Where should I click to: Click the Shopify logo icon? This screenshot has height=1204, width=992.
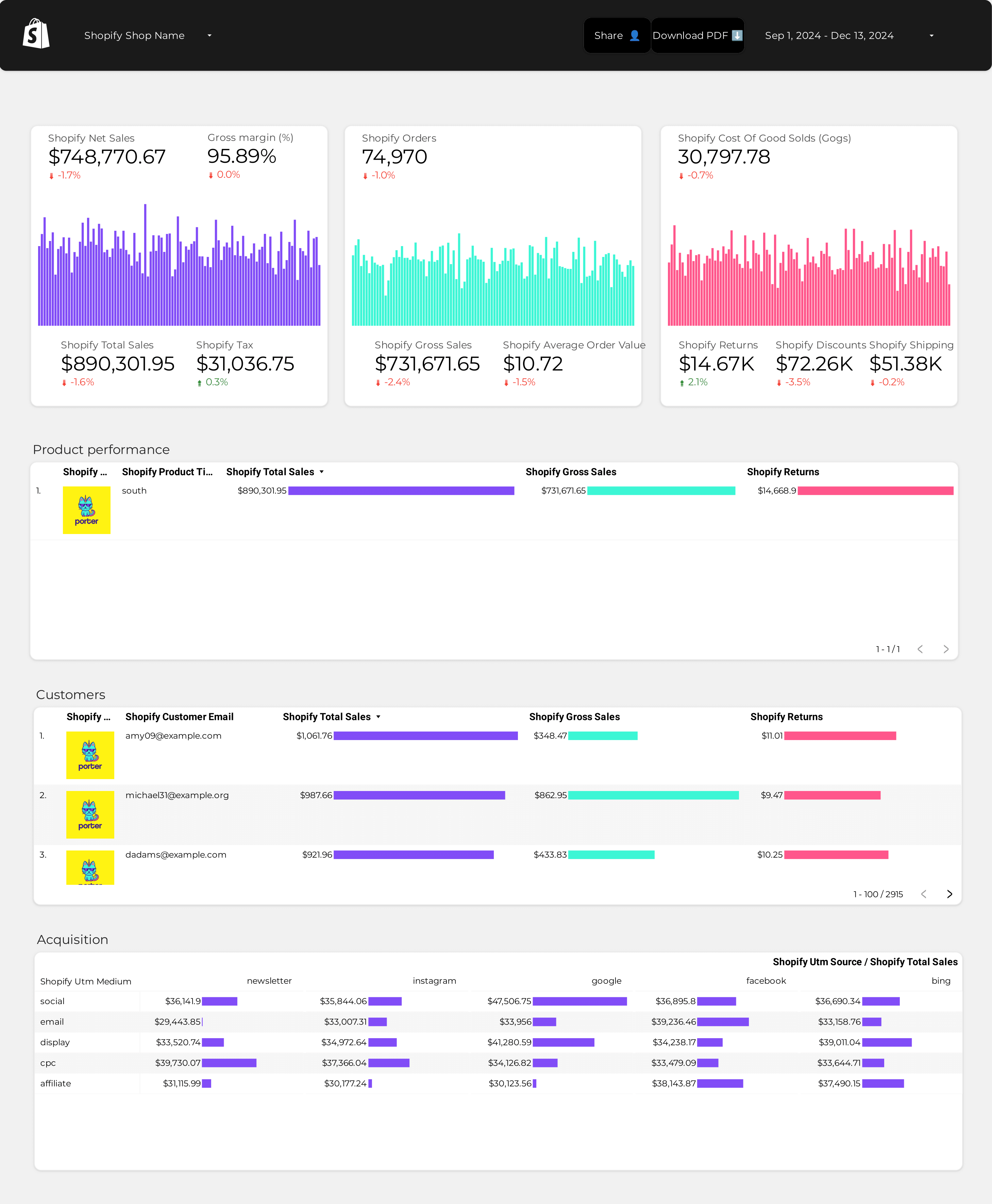pos(36,34)
